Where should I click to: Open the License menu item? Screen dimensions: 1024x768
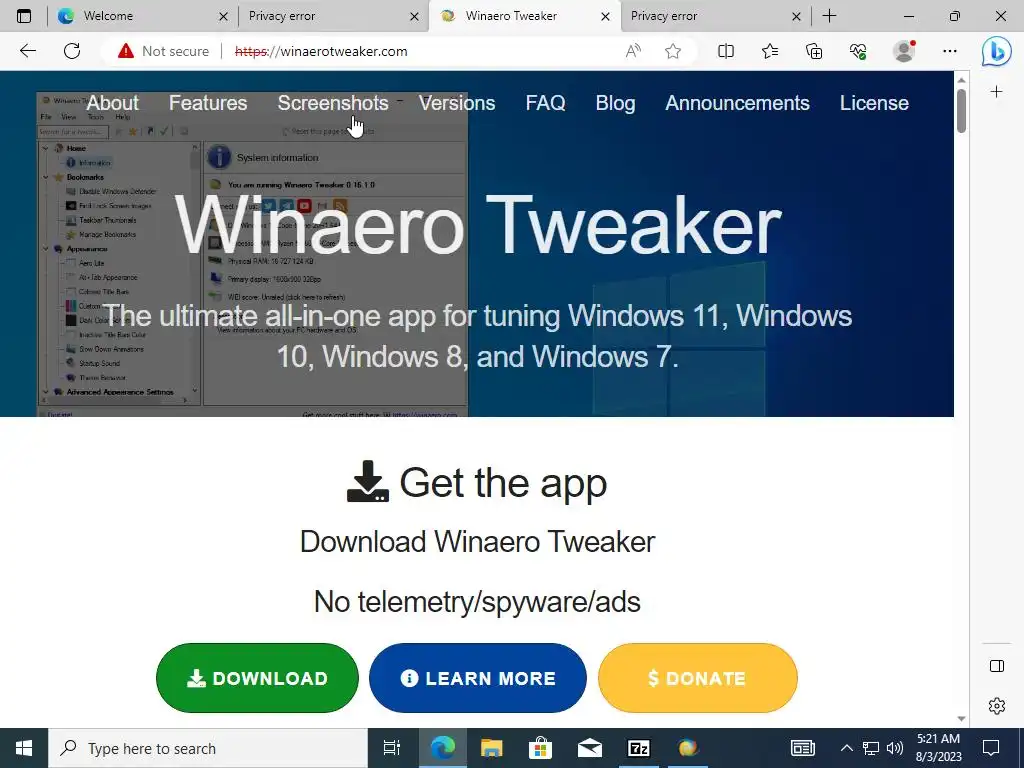tap(874, 103)
